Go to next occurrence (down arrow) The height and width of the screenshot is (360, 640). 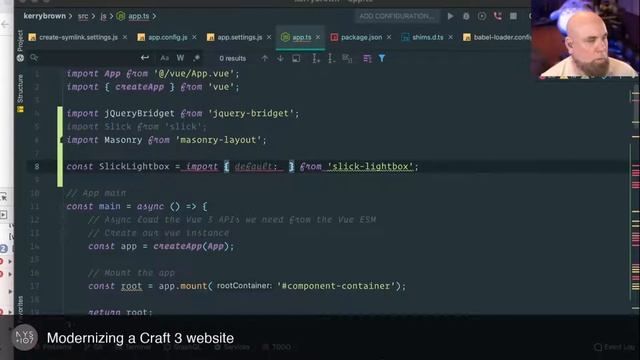(280, 58)
